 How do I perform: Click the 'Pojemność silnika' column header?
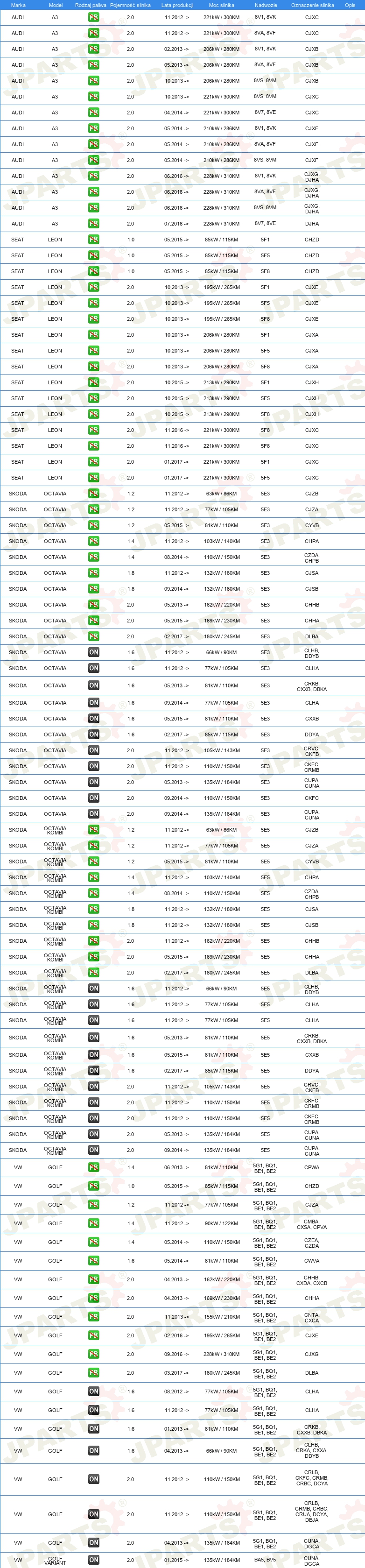[x=130, y=5]
